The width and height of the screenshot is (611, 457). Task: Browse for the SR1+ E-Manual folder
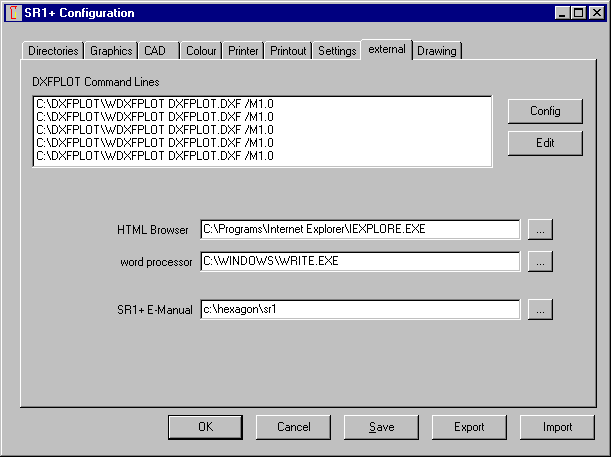[x=540, y=310]
